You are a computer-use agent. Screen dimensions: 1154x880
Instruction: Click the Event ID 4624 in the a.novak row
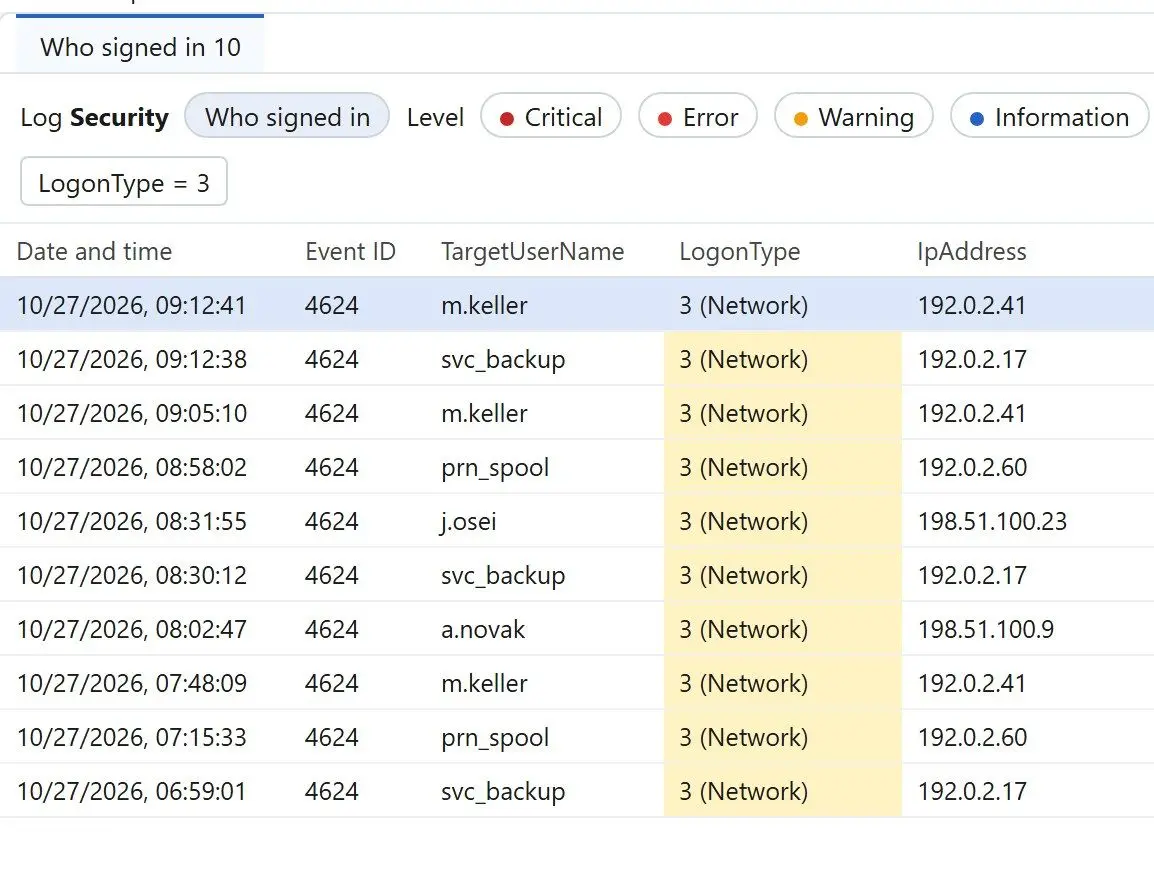tap(332, 629)
